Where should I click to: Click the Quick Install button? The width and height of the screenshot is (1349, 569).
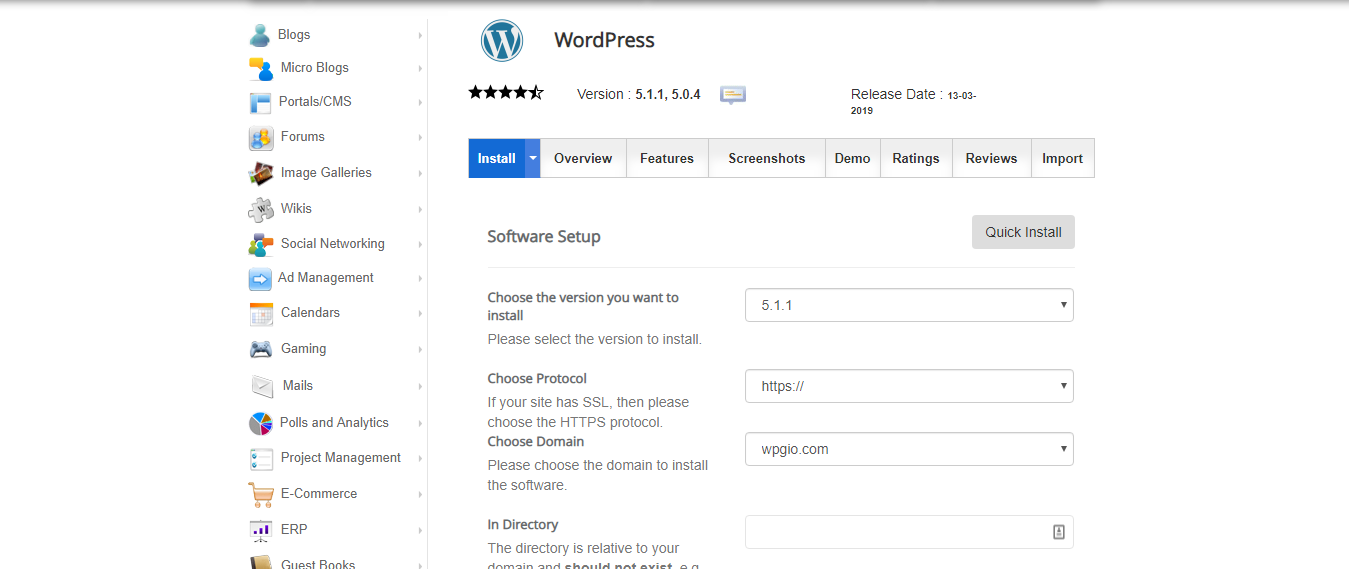click(1023, 232)
